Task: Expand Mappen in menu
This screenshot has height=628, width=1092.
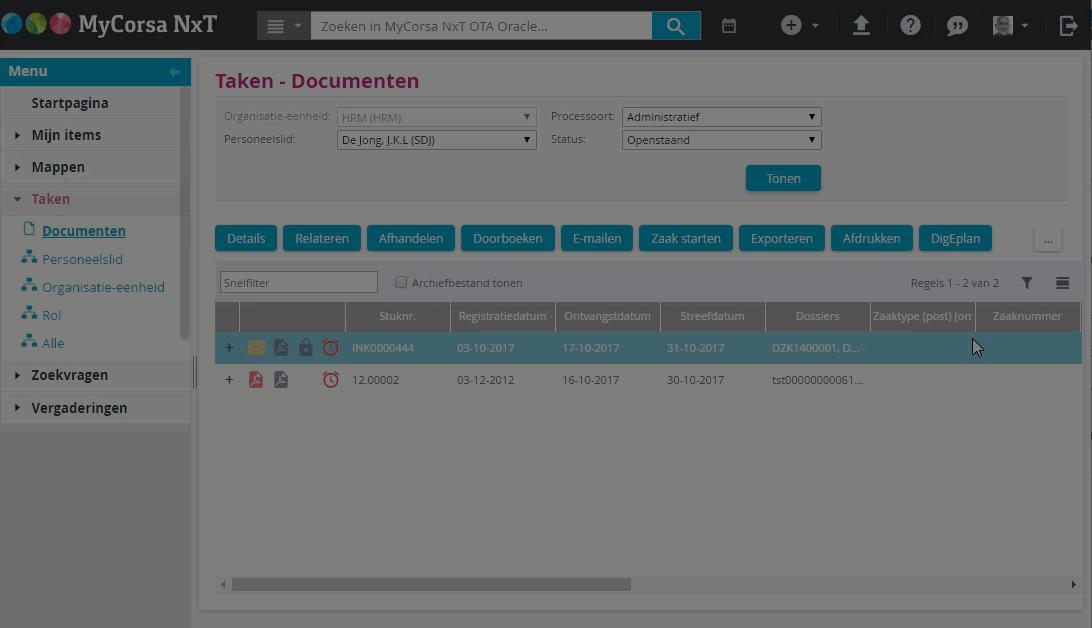Action: pos(17,167)
